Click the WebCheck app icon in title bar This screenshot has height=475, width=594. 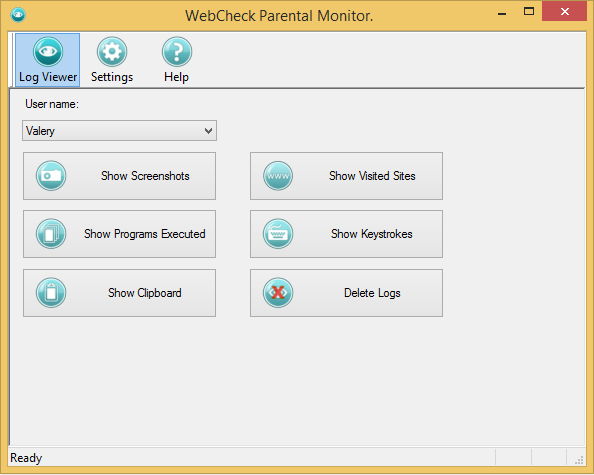[18, 15]
